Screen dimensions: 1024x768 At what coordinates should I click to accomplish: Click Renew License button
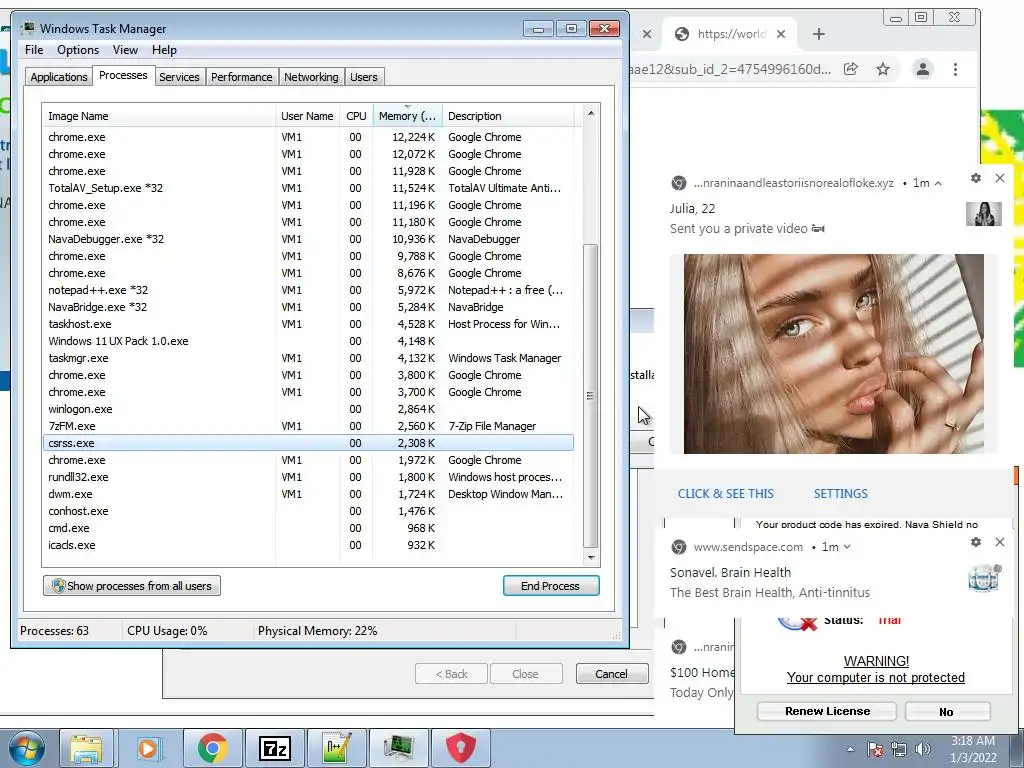click(x=827, y=711)
